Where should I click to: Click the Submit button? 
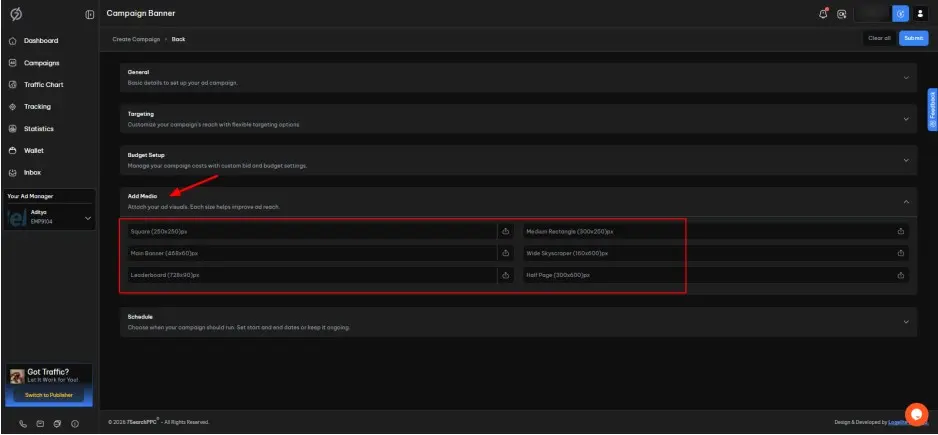[913, 38]
